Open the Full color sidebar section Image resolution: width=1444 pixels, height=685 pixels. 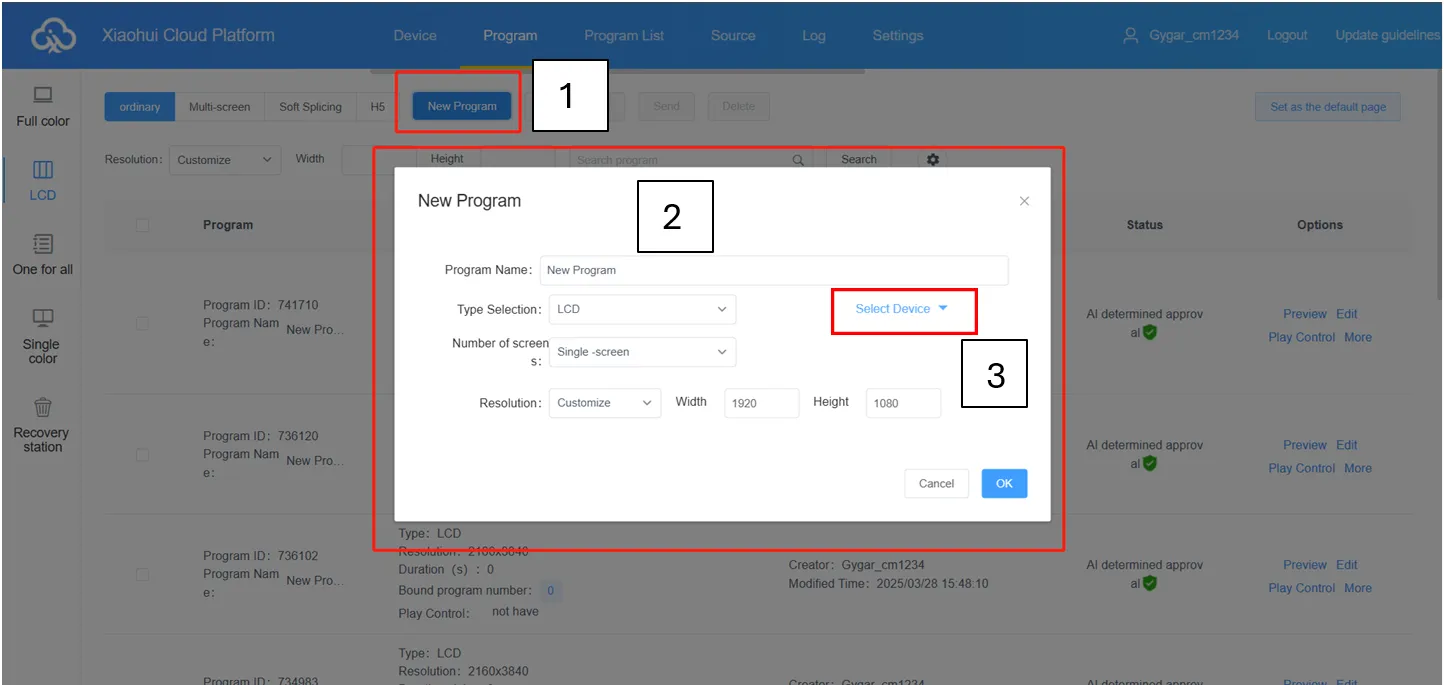pos(43,107)
